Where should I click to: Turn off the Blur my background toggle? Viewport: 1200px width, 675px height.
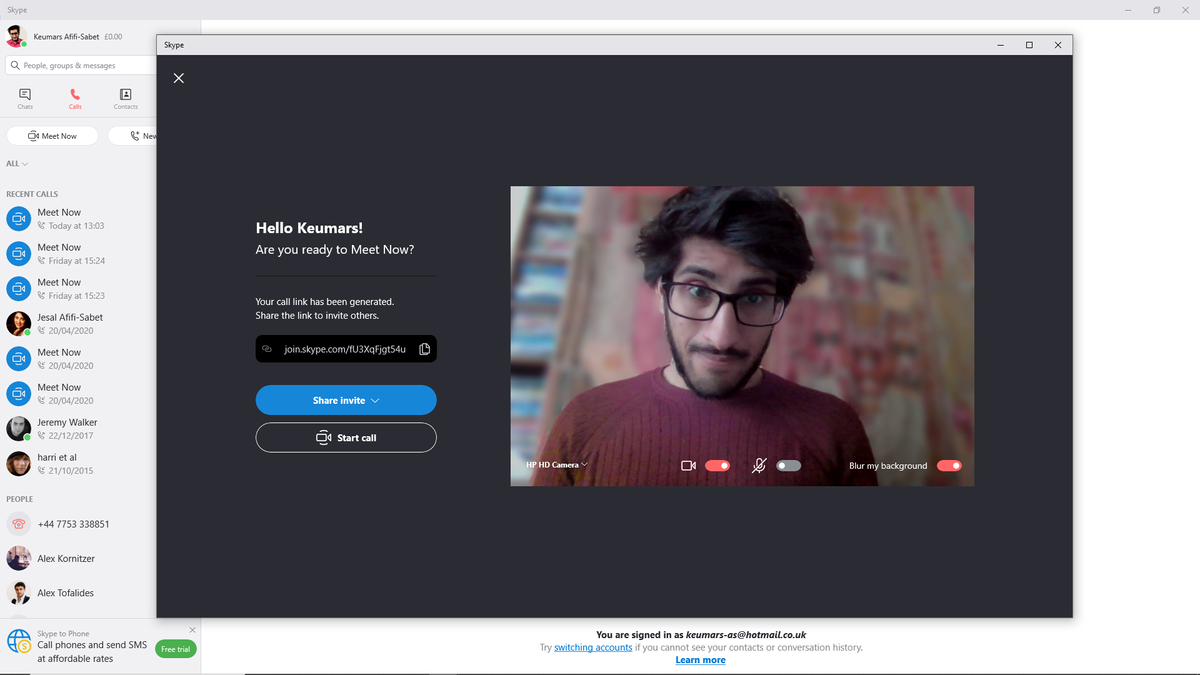coord(948,465)
